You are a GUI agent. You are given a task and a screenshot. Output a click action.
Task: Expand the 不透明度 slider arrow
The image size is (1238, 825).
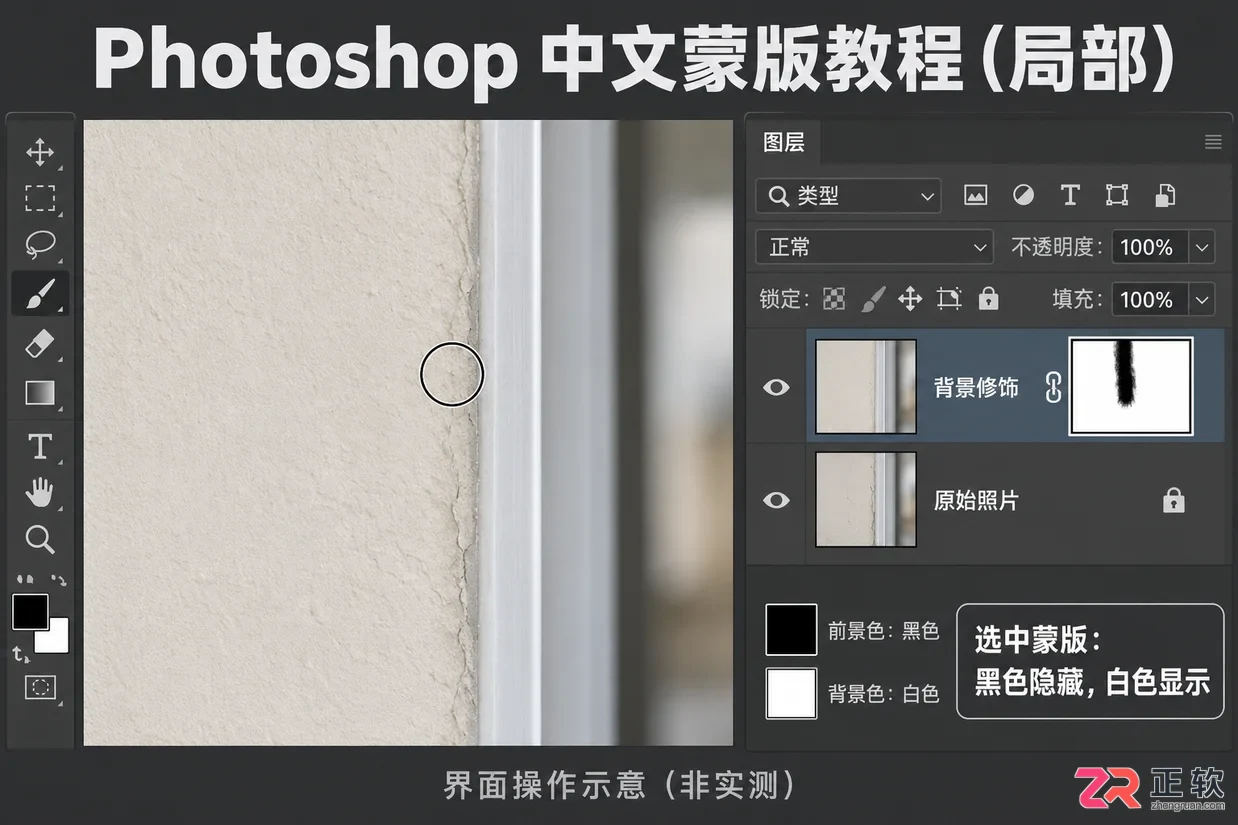(1201, 247)
